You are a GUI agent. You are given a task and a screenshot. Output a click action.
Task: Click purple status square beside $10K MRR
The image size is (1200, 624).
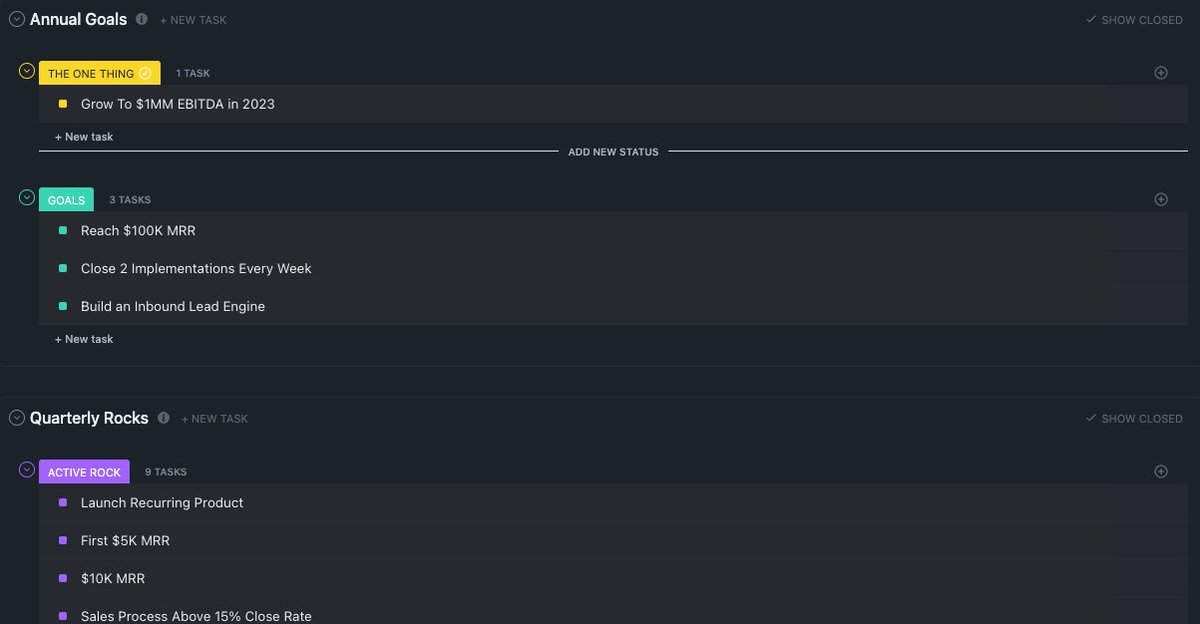coord(63,578)
